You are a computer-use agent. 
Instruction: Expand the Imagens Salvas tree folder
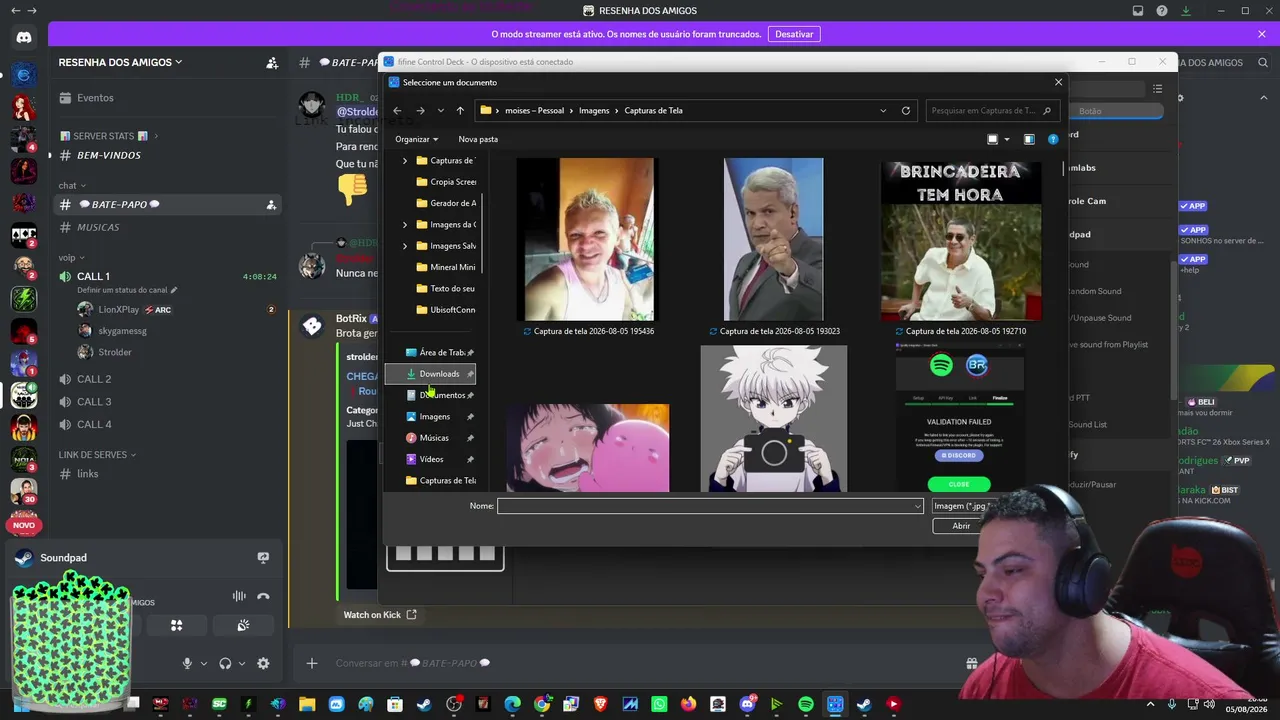tap(405, 246)
